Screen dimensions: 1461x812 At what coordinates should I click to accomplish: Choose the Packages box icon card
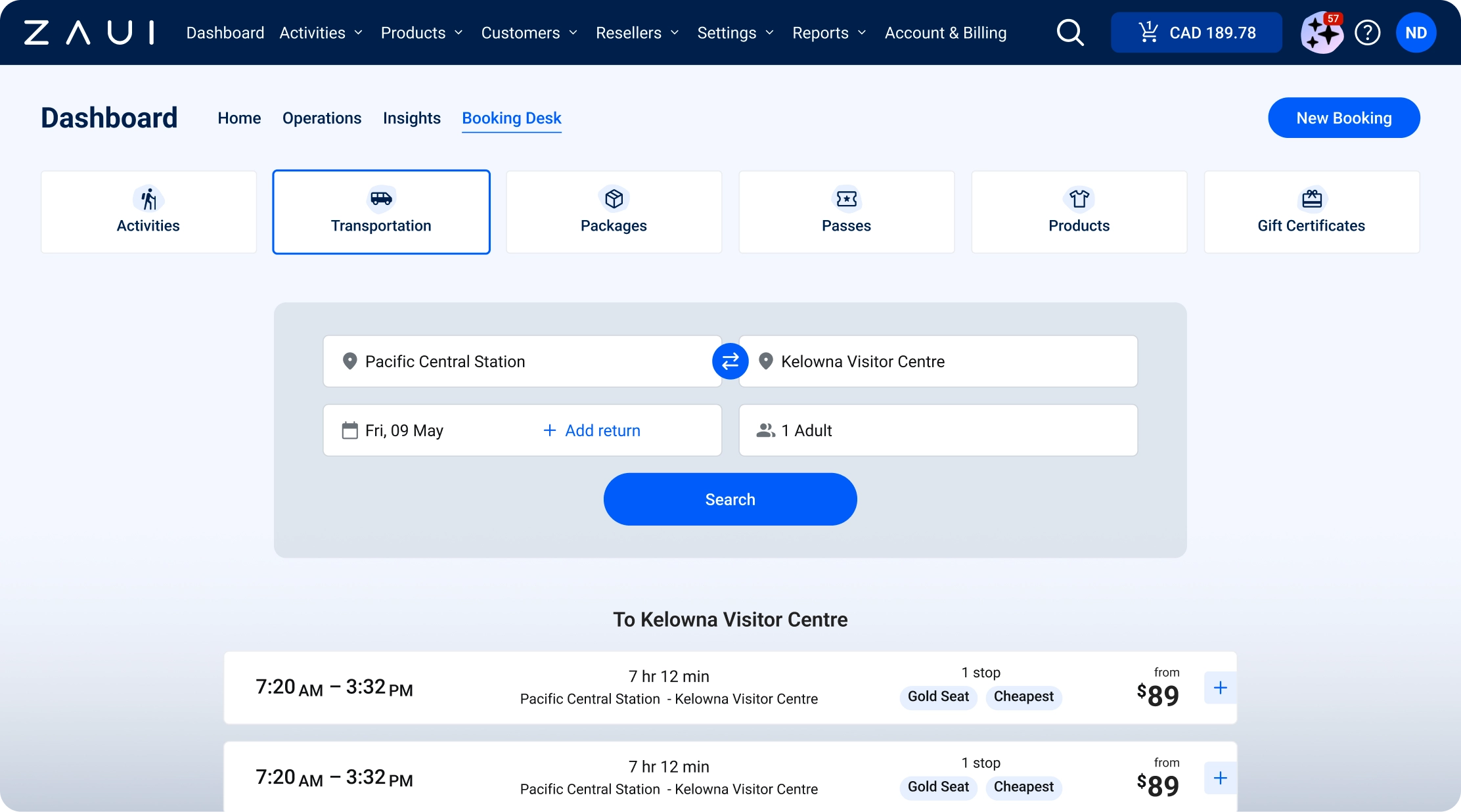614,212
